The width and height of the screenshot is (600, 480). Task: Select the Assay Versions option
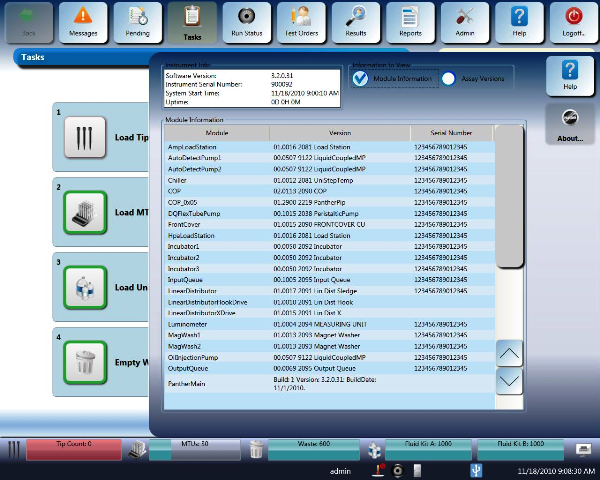[x=449, y=78]
